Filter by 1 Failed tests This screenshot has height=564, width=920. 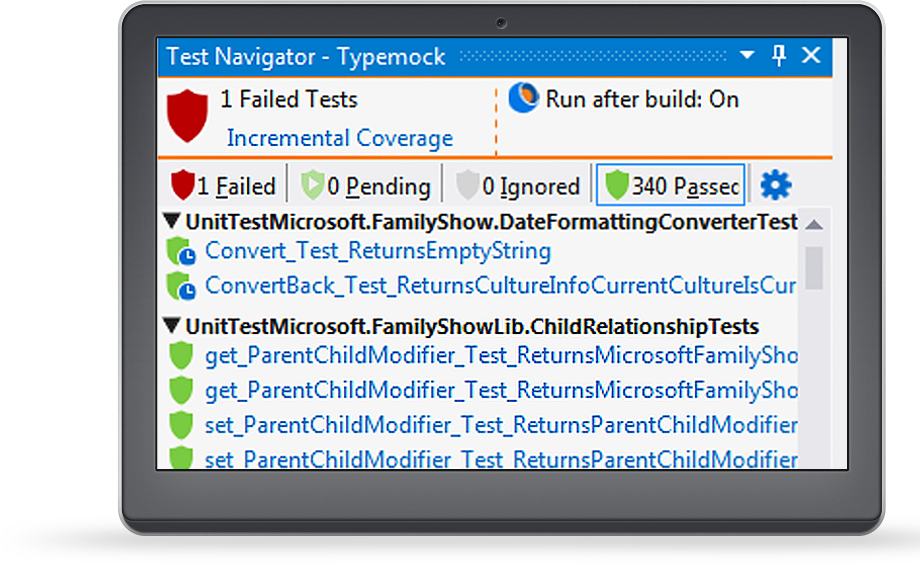[223, 185]
